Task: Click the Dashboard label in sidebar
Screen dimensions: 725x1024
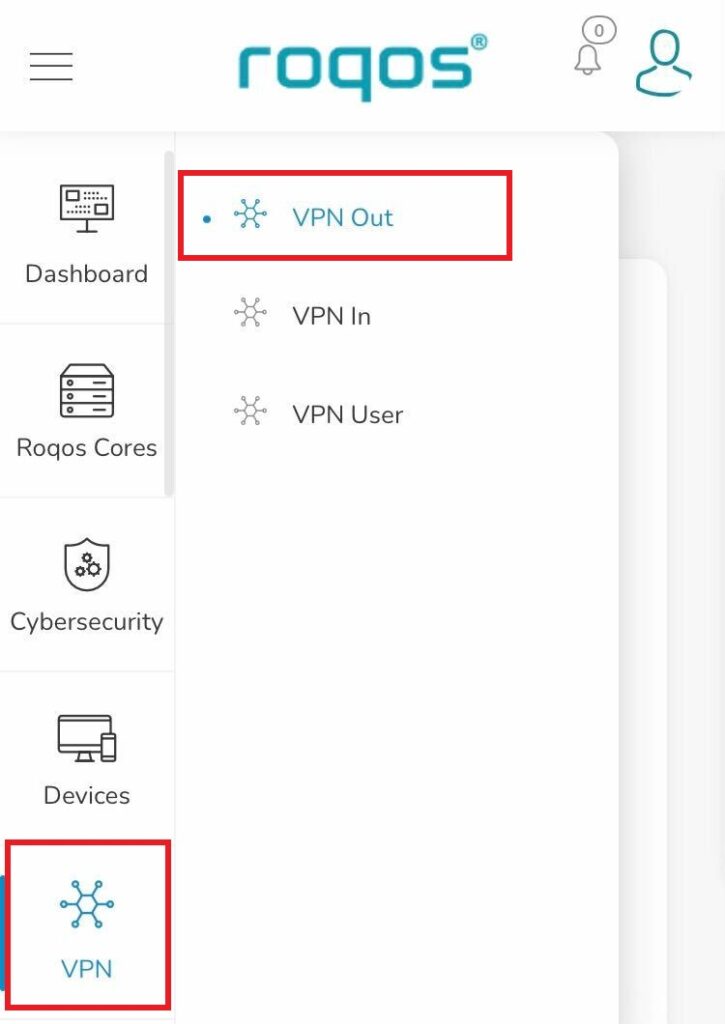Action: point(87,274)
